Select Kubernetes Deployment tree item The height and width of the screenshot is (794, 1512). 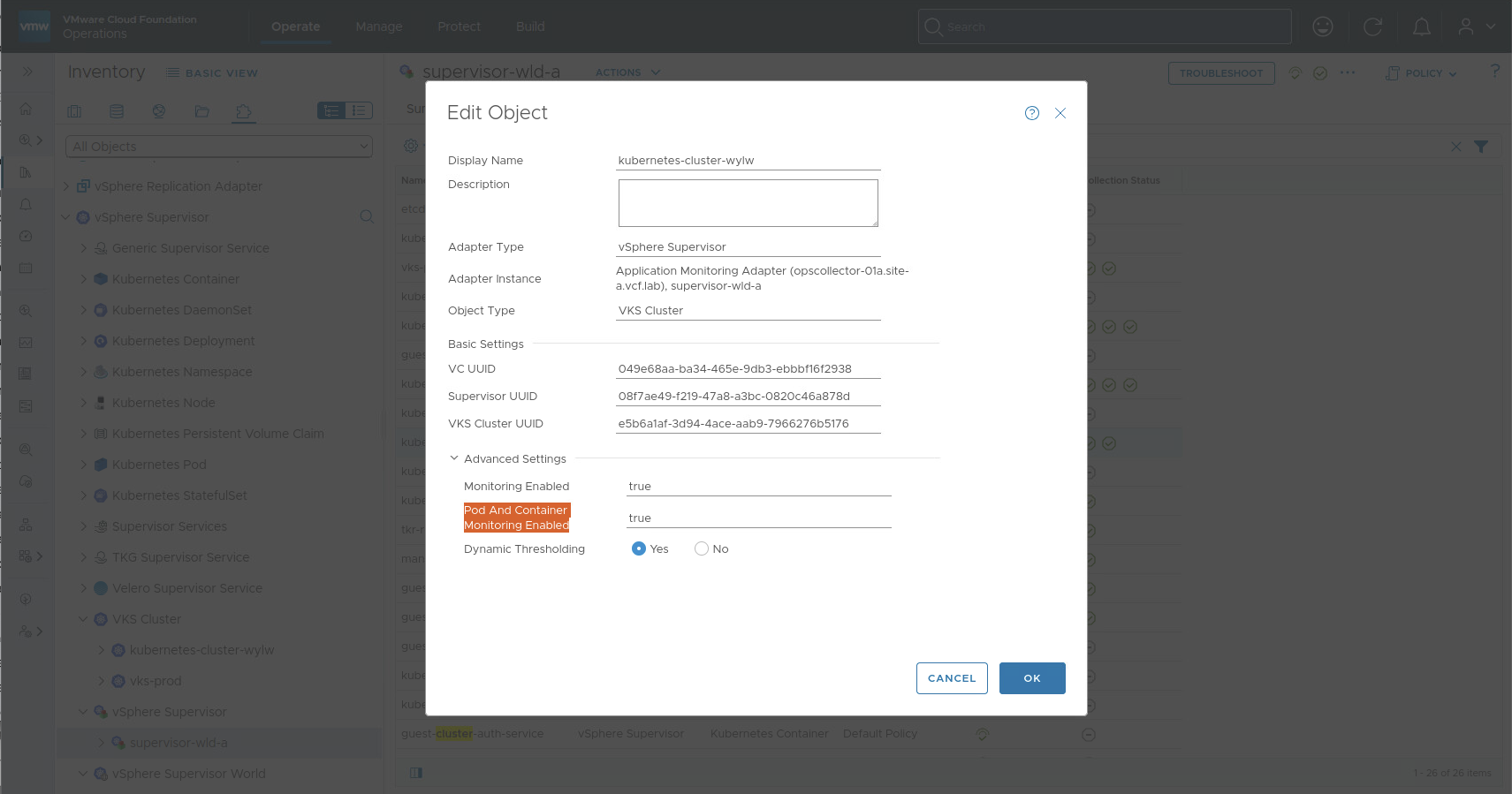pyautogui.click(x=184, y=341)
